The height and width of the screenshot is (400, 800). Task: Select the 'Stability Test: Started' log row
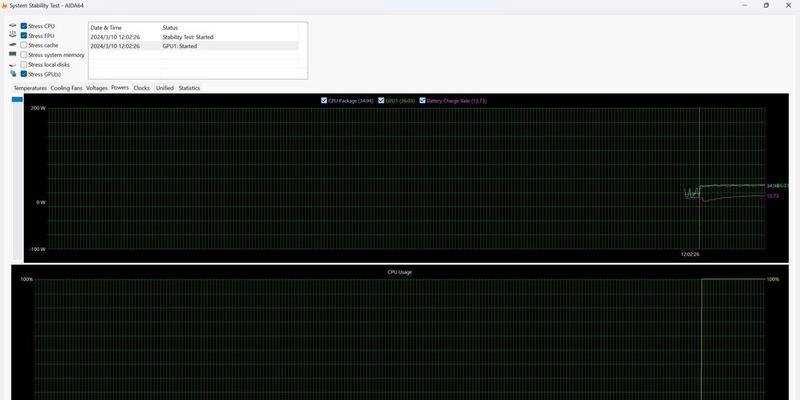pos(194,37)
